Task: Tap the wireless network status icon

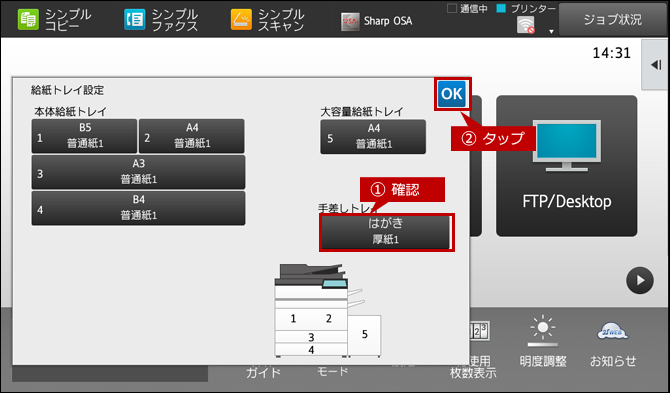Action: click(525, 25)
